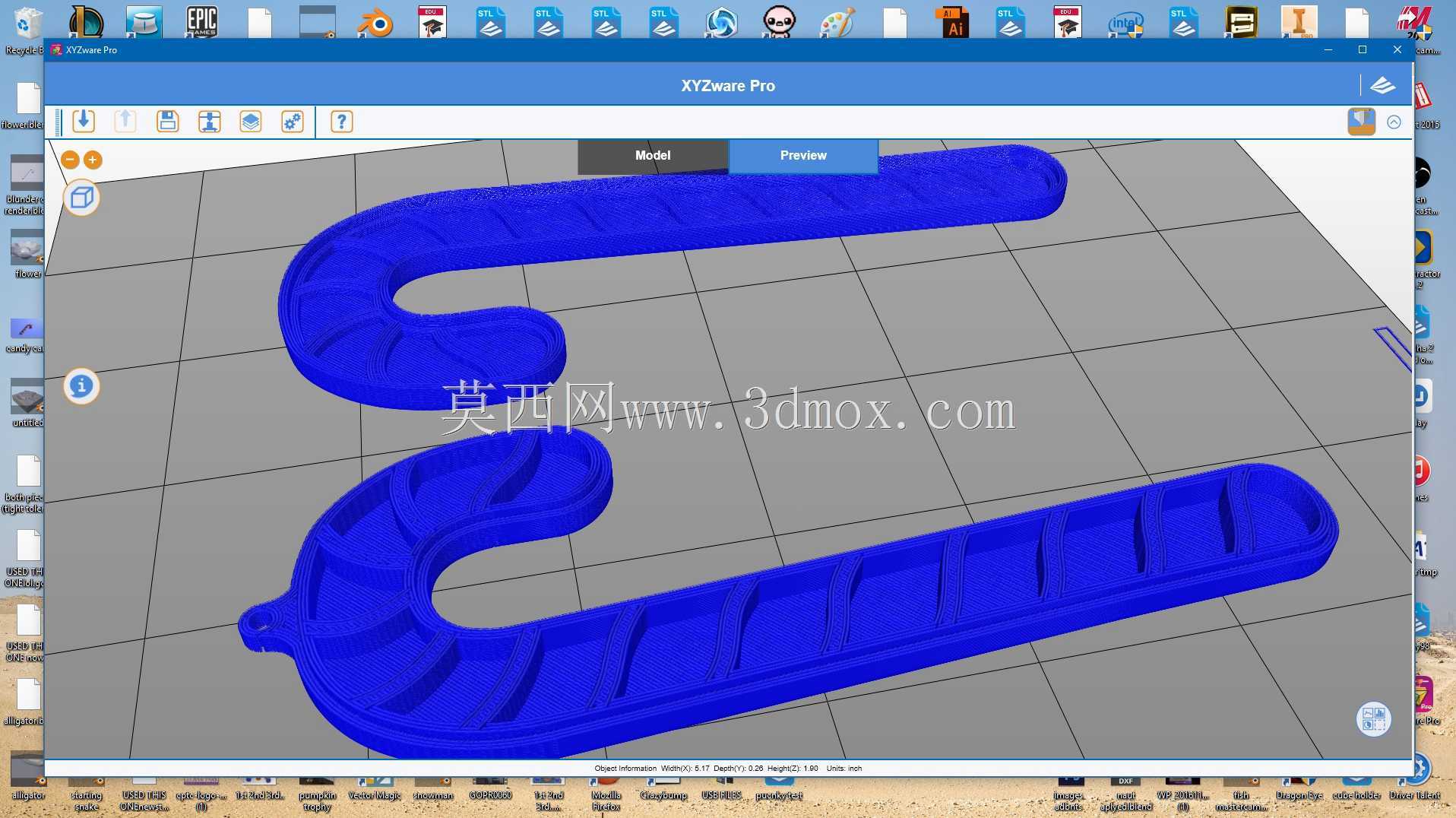
Task: Click Units: inch in status bar
Action: pos(844,769)
